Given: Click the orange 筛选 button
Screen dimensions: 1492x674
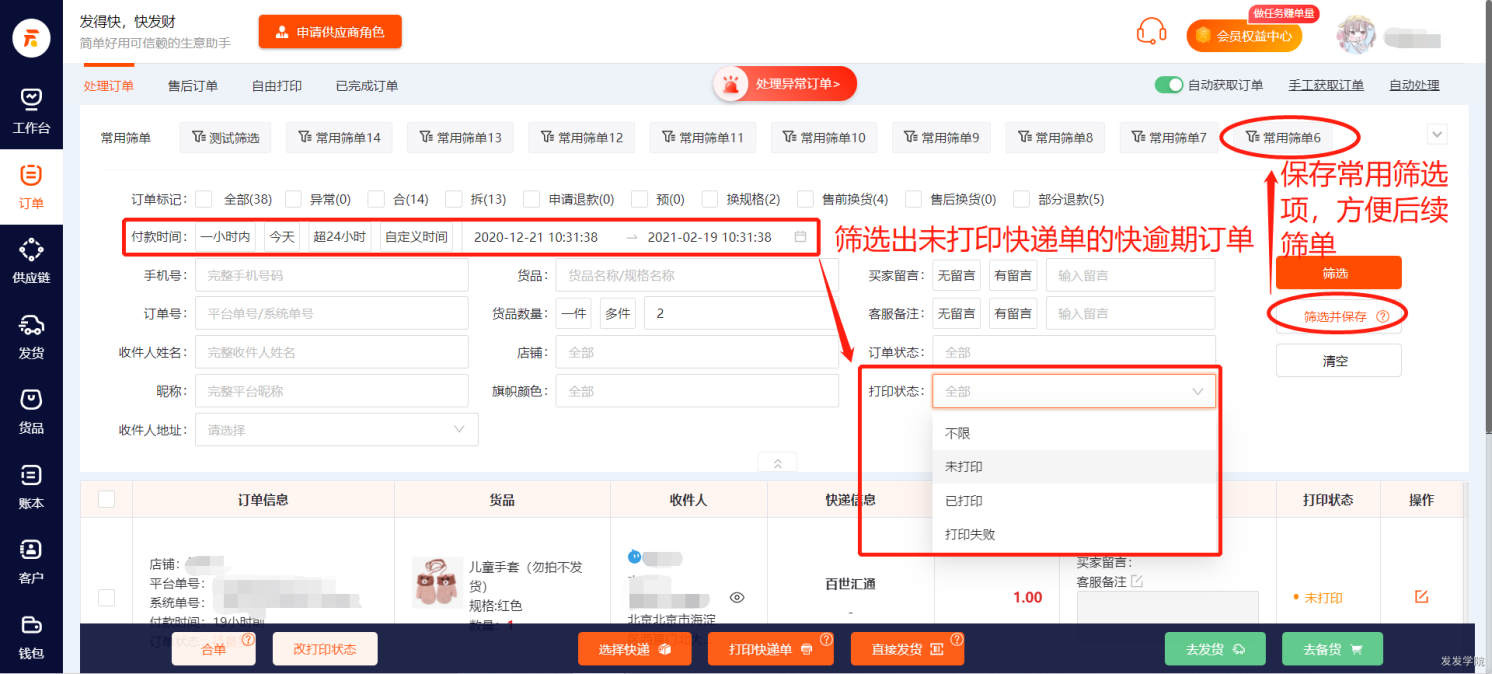Looking at the screenshot, I should point(1338,272).
